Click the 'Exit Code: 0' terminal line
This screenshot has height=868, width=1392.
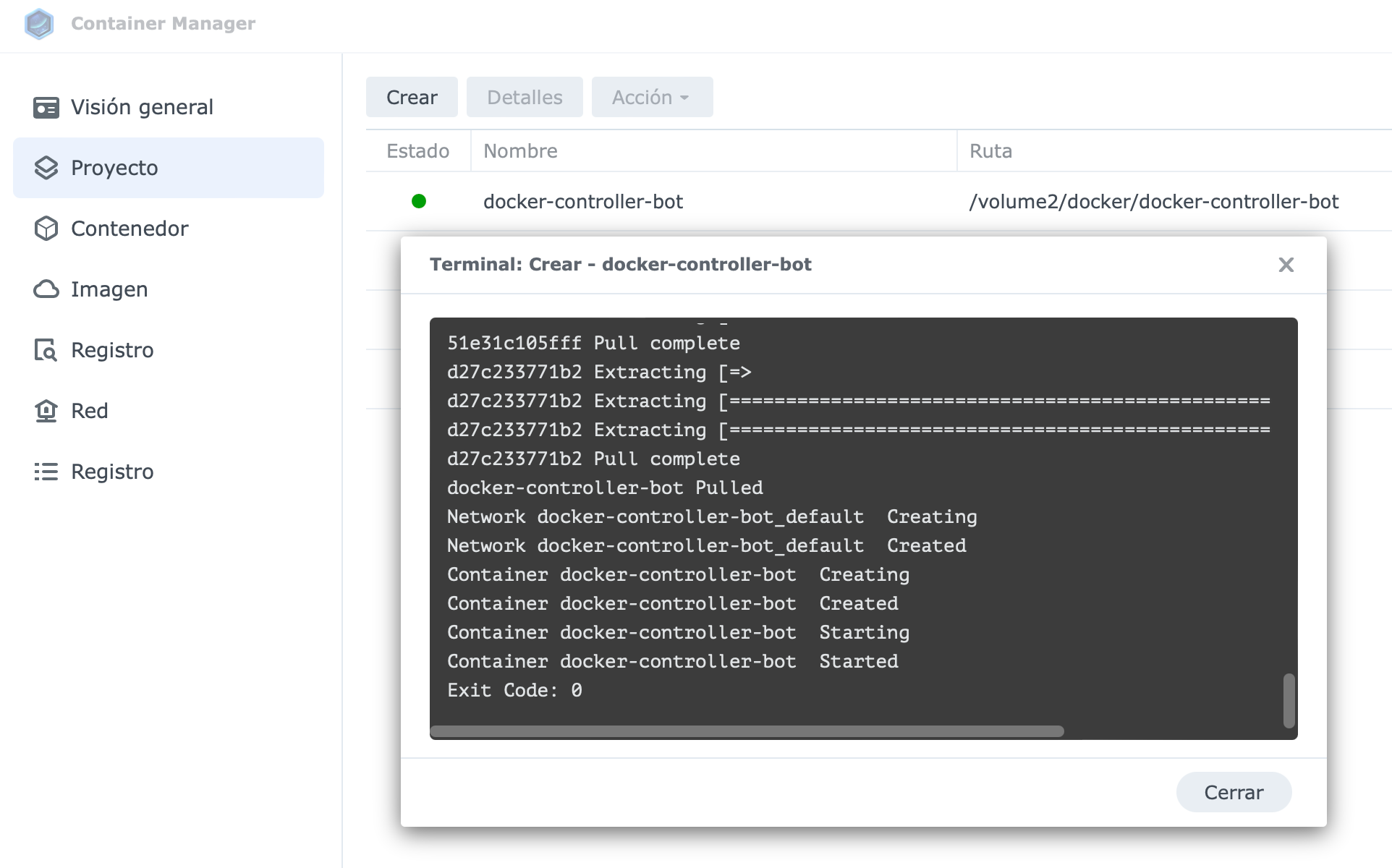(514, 690)
